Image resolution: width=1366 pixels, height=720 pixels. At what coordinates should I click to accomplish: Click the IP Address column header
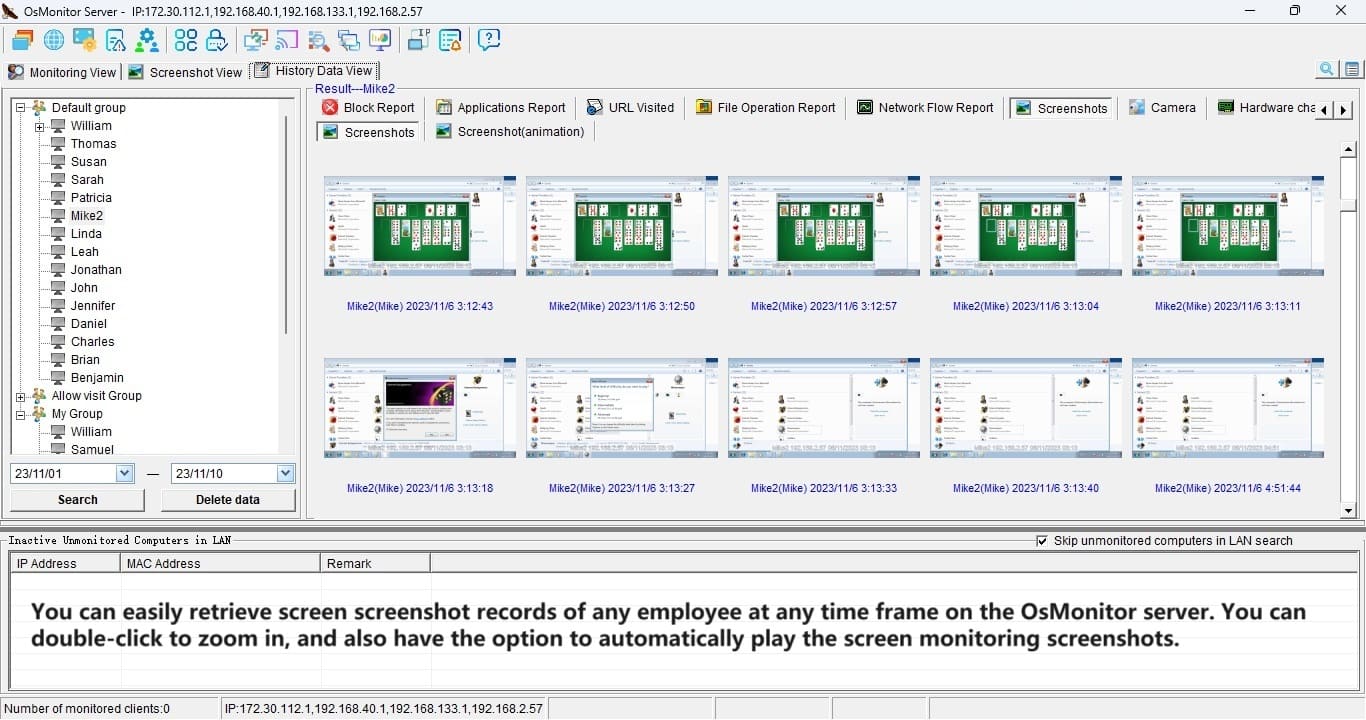[65, 564]
